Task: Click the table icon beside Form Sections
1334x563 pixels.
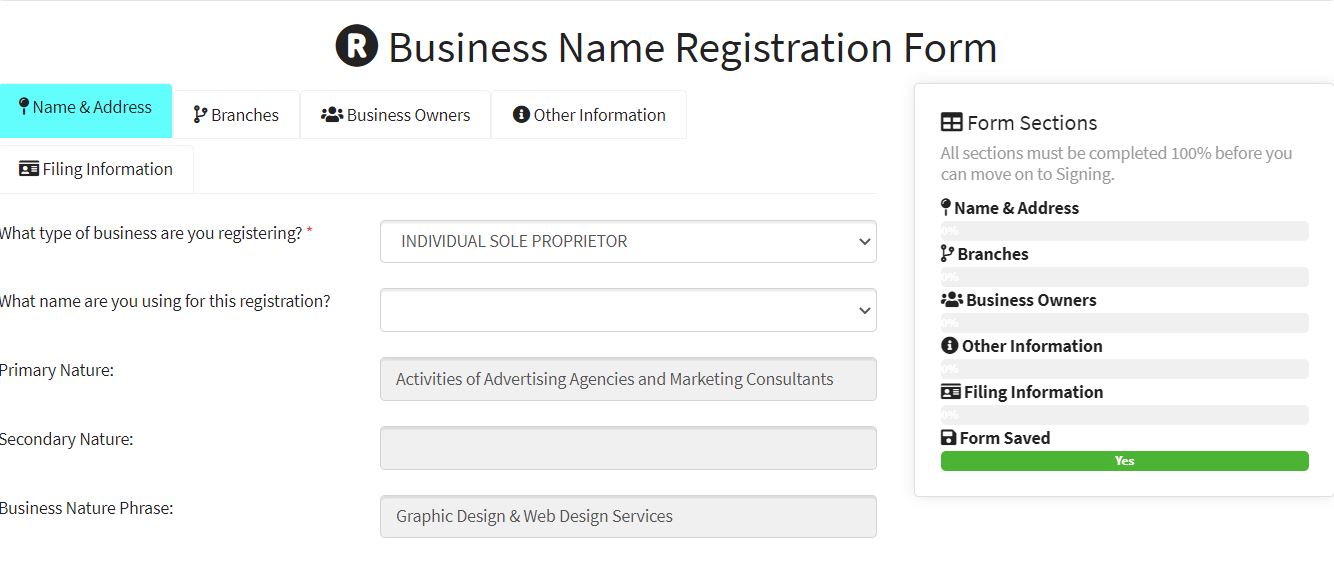Action: [x=952, y=123]
